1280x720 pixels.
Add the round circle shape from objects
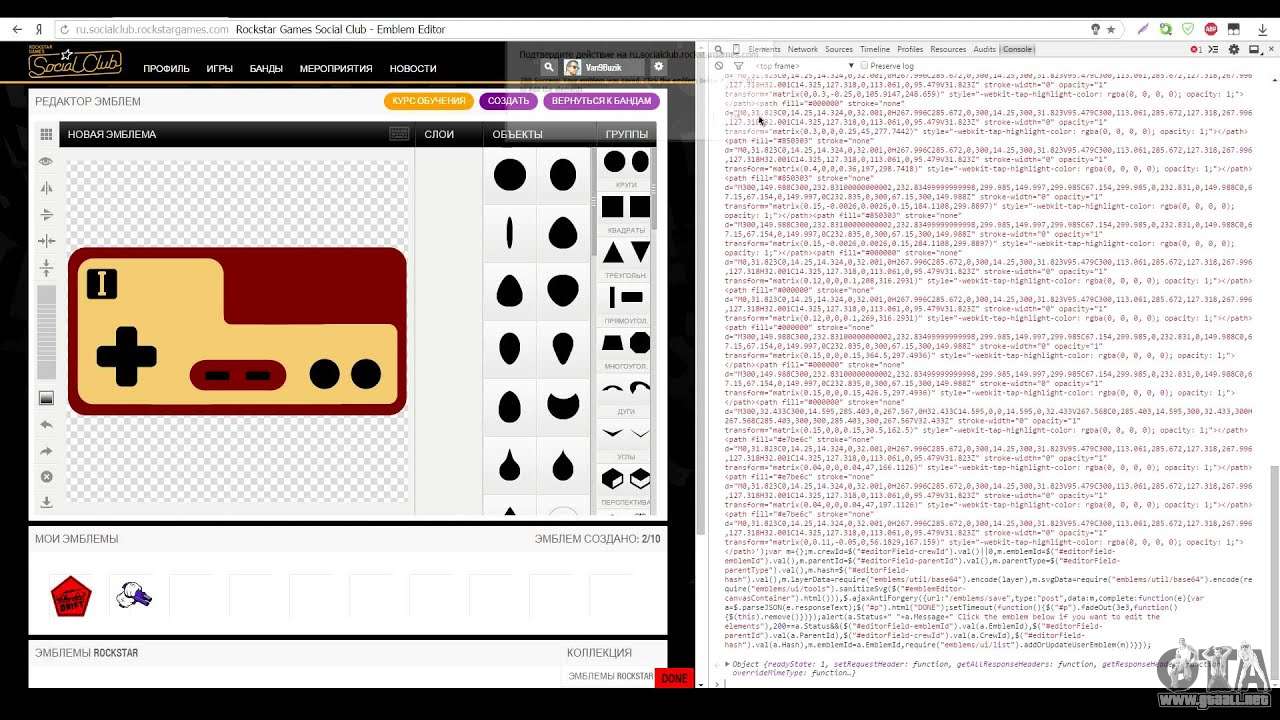tap(510, 175)
